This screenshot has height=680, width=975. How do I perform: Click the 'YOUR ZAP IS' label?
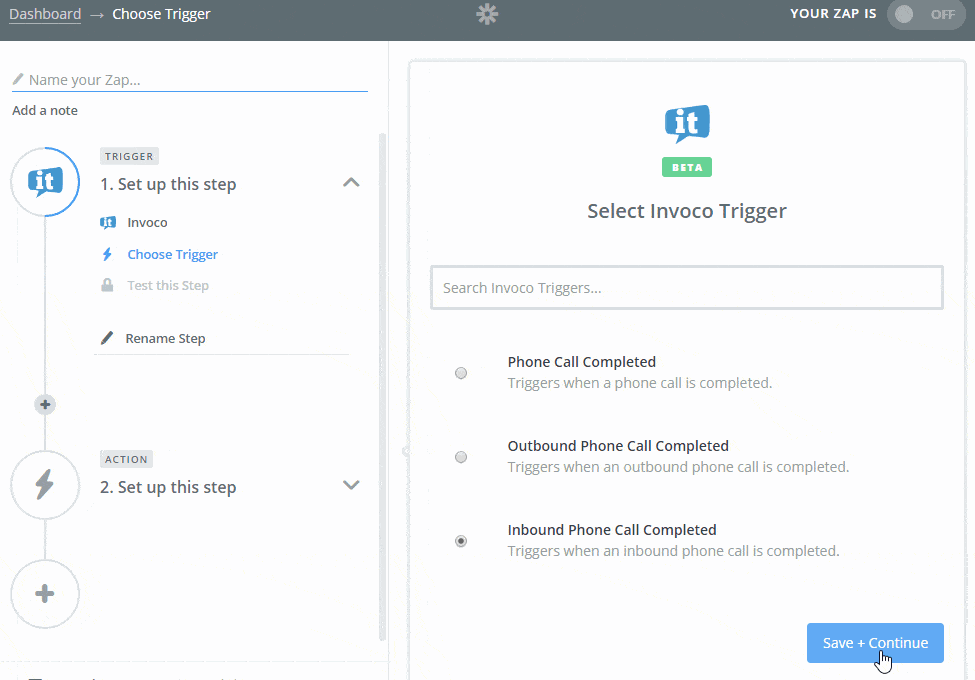click(833, 14)
